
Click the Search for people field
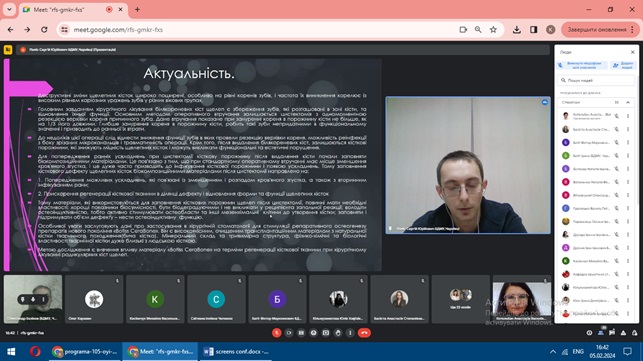[x=596, y=80]
